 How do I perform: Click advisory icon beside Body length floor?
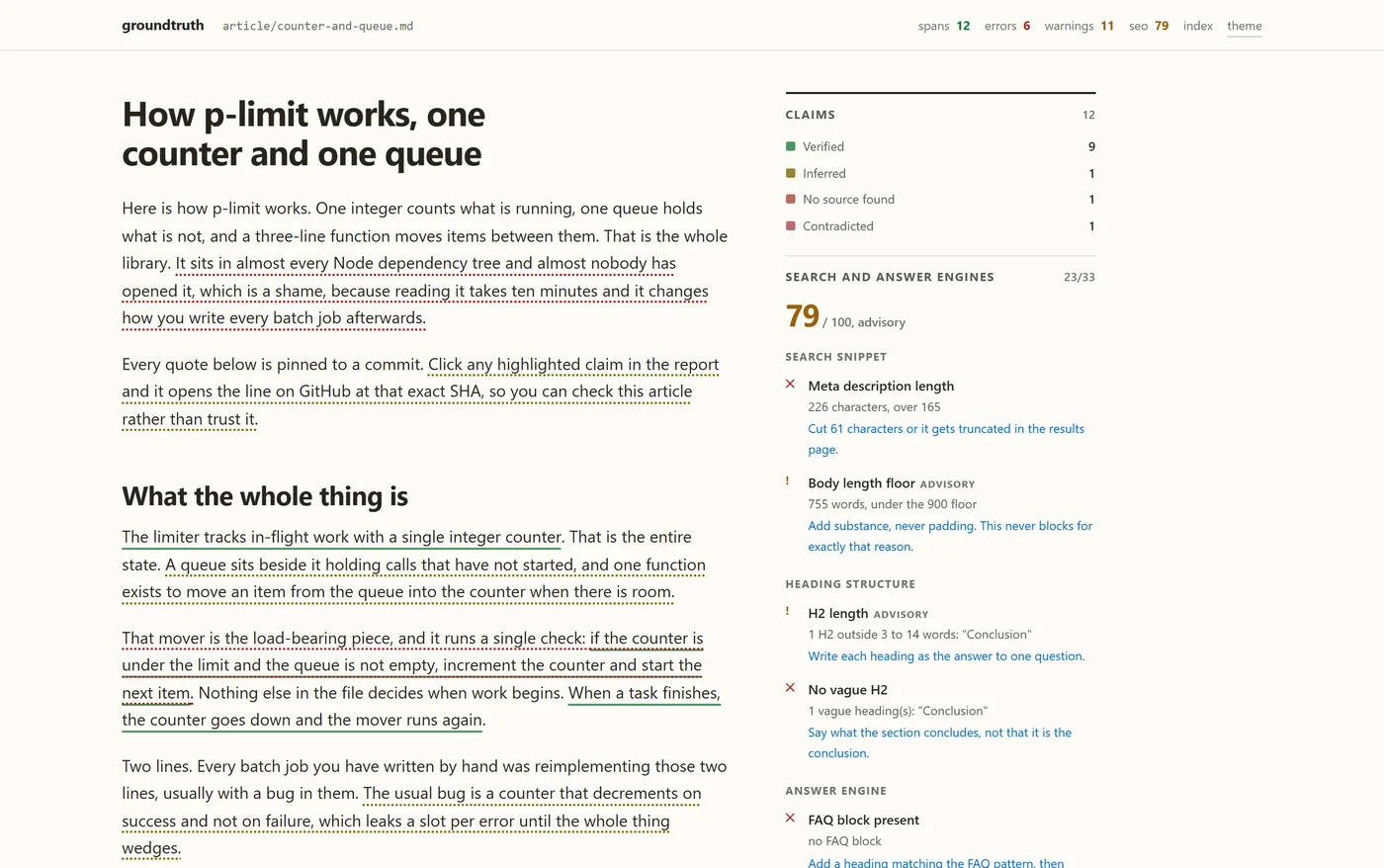(x=788, y=481)
